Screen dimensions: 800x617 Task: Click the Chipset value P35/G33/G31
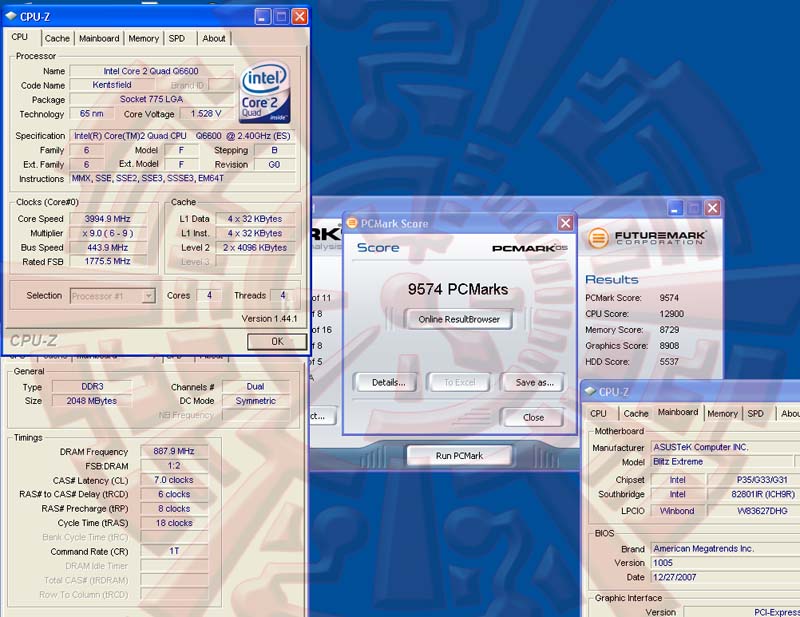[x=754, y=480]
